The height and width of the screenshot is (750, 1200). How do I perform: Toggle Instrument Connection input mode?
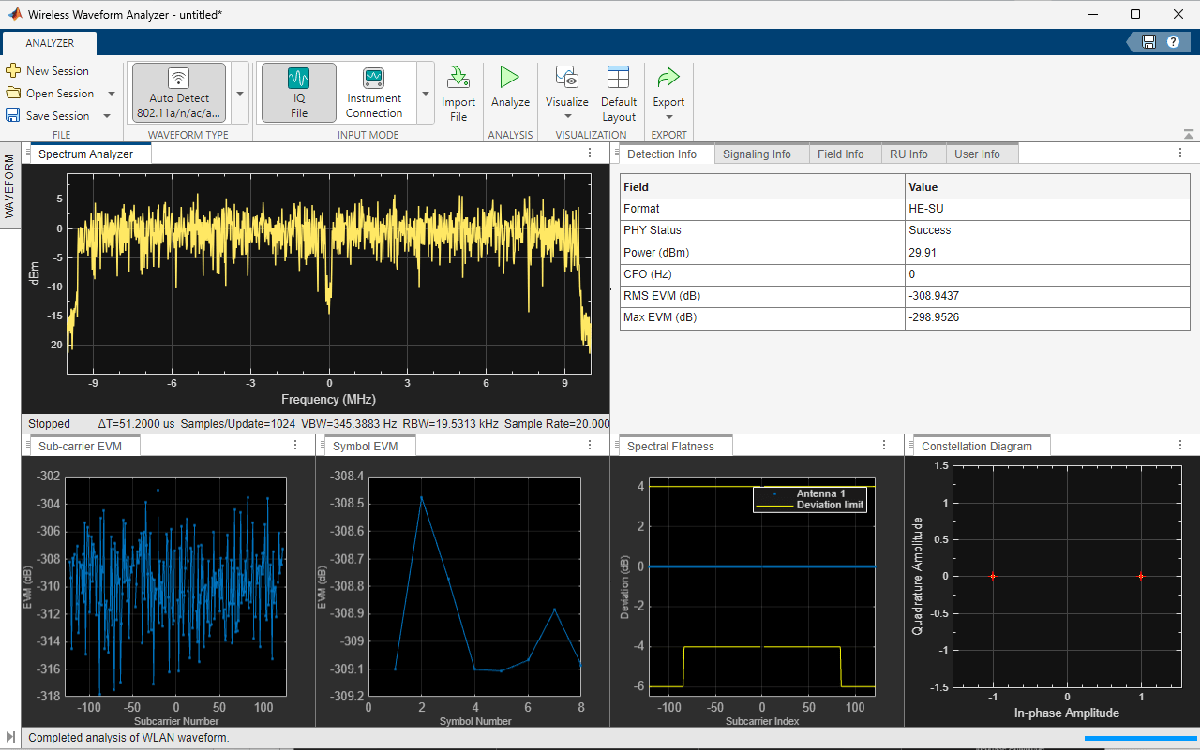pos(374,92)
